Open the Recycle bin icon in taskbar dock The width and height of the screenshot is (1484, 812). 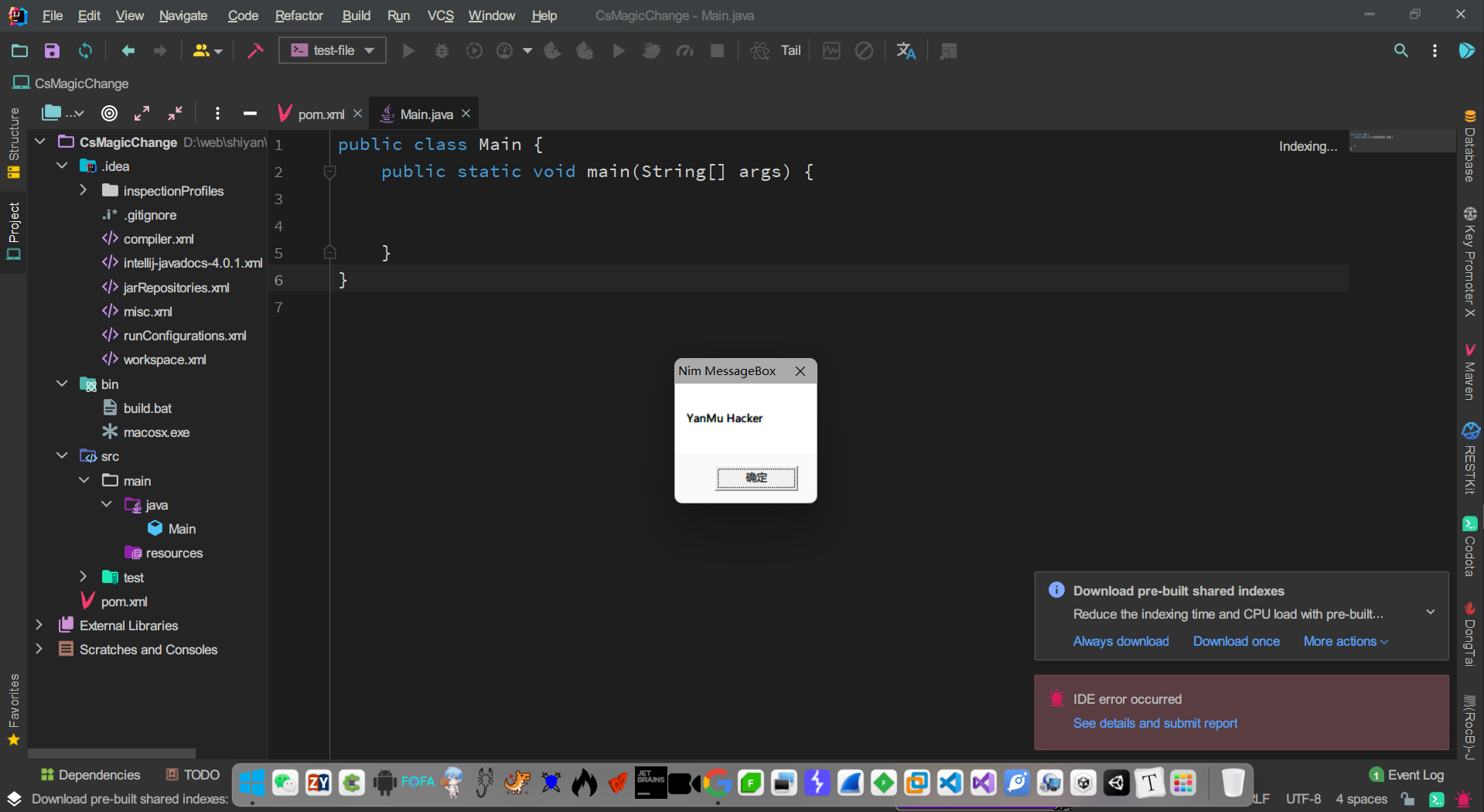click(1233, 783)
